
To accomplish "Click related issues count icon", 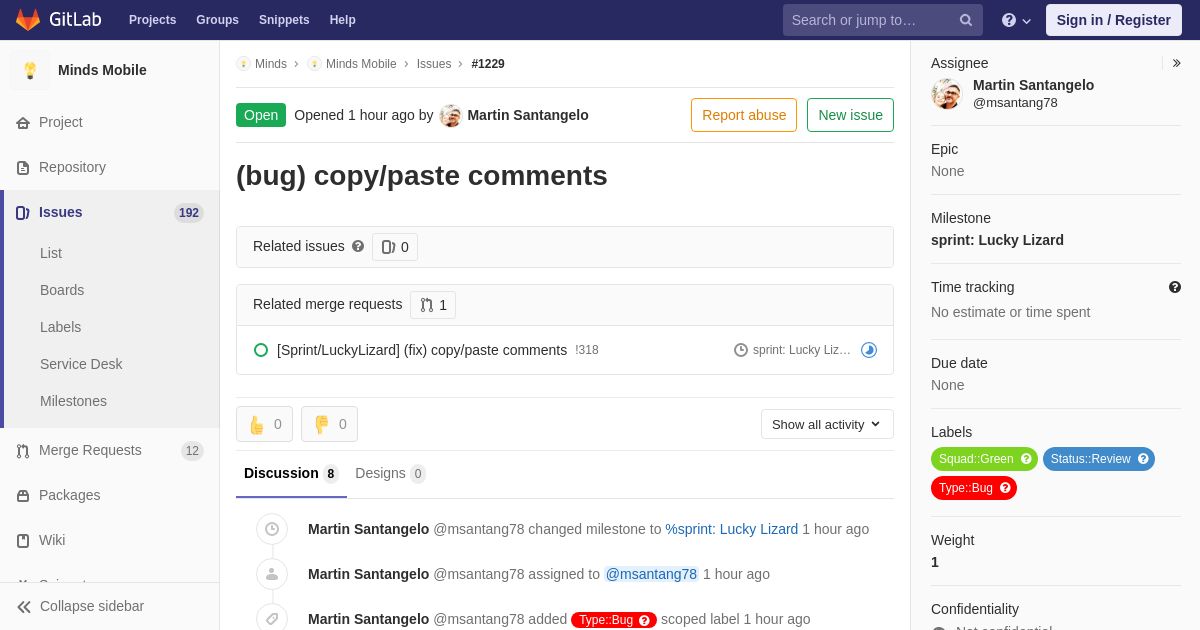I will pos(388,247).
